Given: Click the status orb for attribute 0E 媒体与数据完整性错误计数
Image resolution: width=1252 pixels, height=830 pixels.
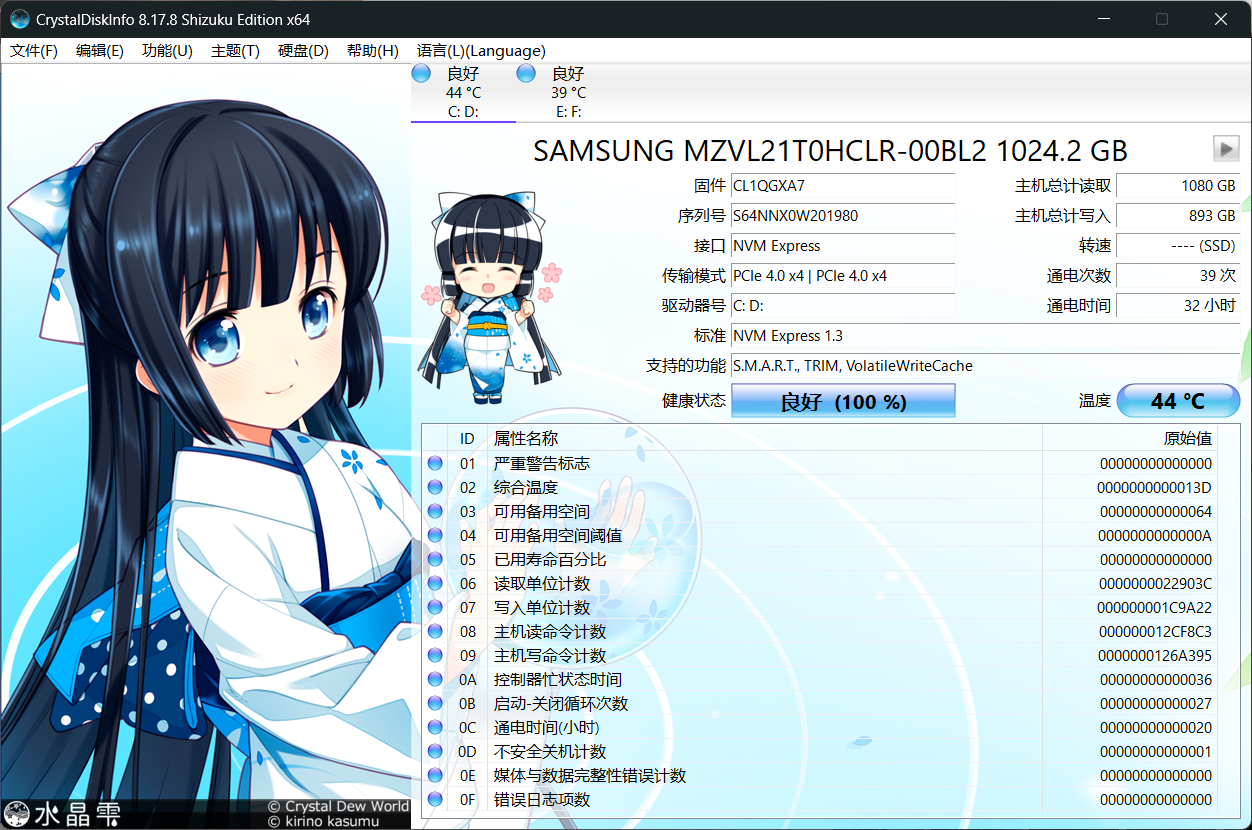Looking at the screenshot, I should click(435, 775).
